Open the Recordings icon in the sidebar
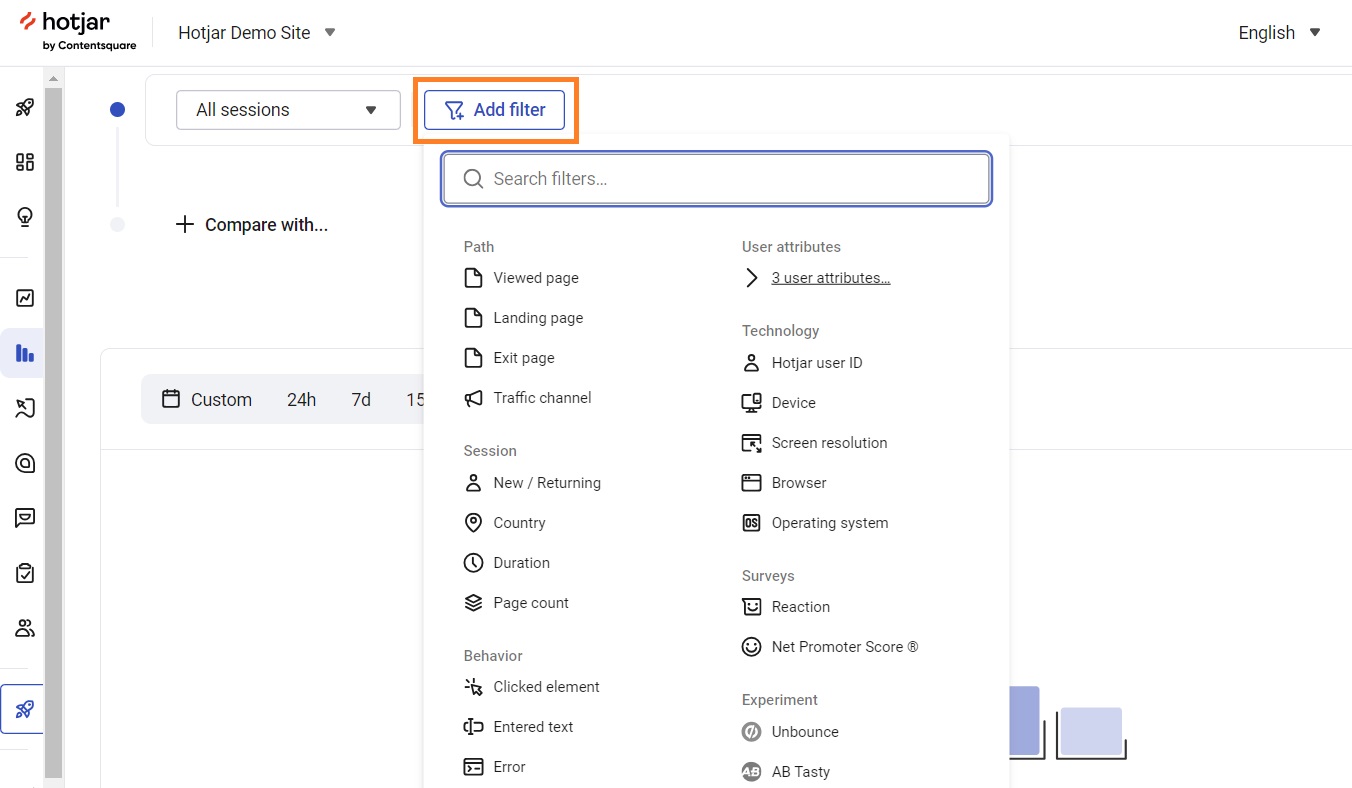 coord(24,462)
